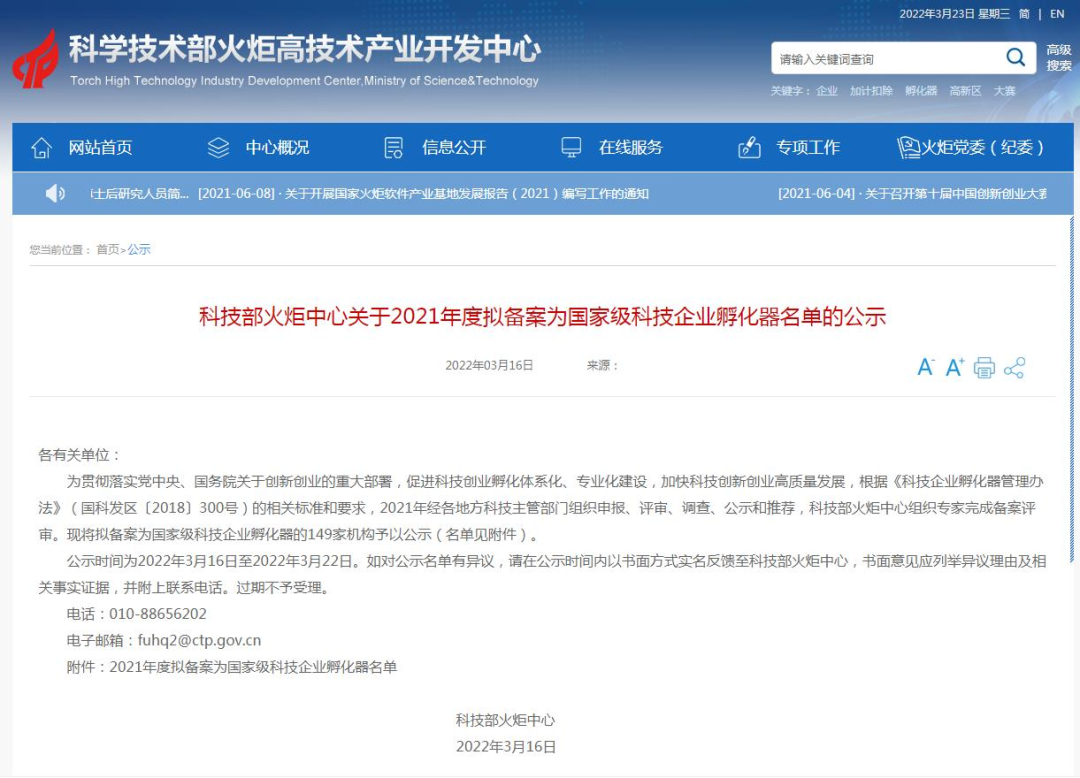
Task: Click the 高新区 keyword link
Action: [965, 91]
